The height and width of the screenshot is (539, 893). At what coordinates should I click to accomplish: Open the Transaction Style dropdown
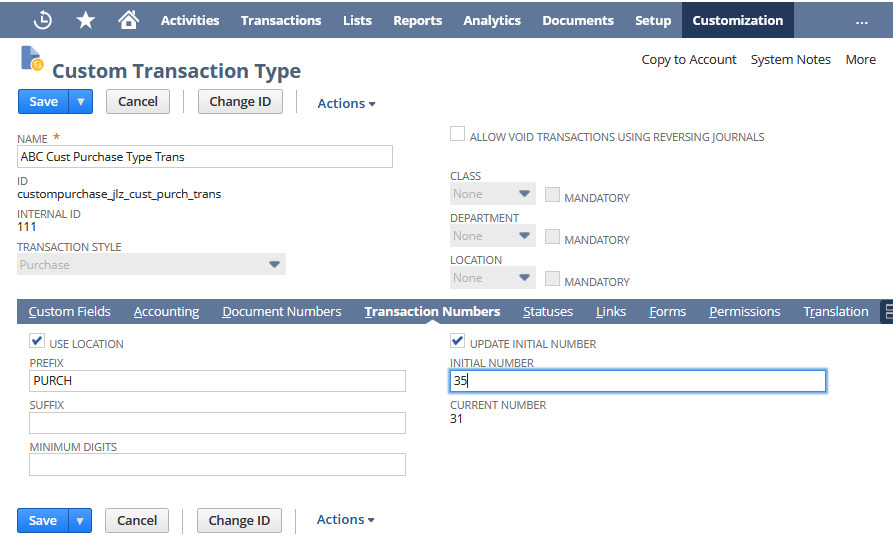point(151,264)
